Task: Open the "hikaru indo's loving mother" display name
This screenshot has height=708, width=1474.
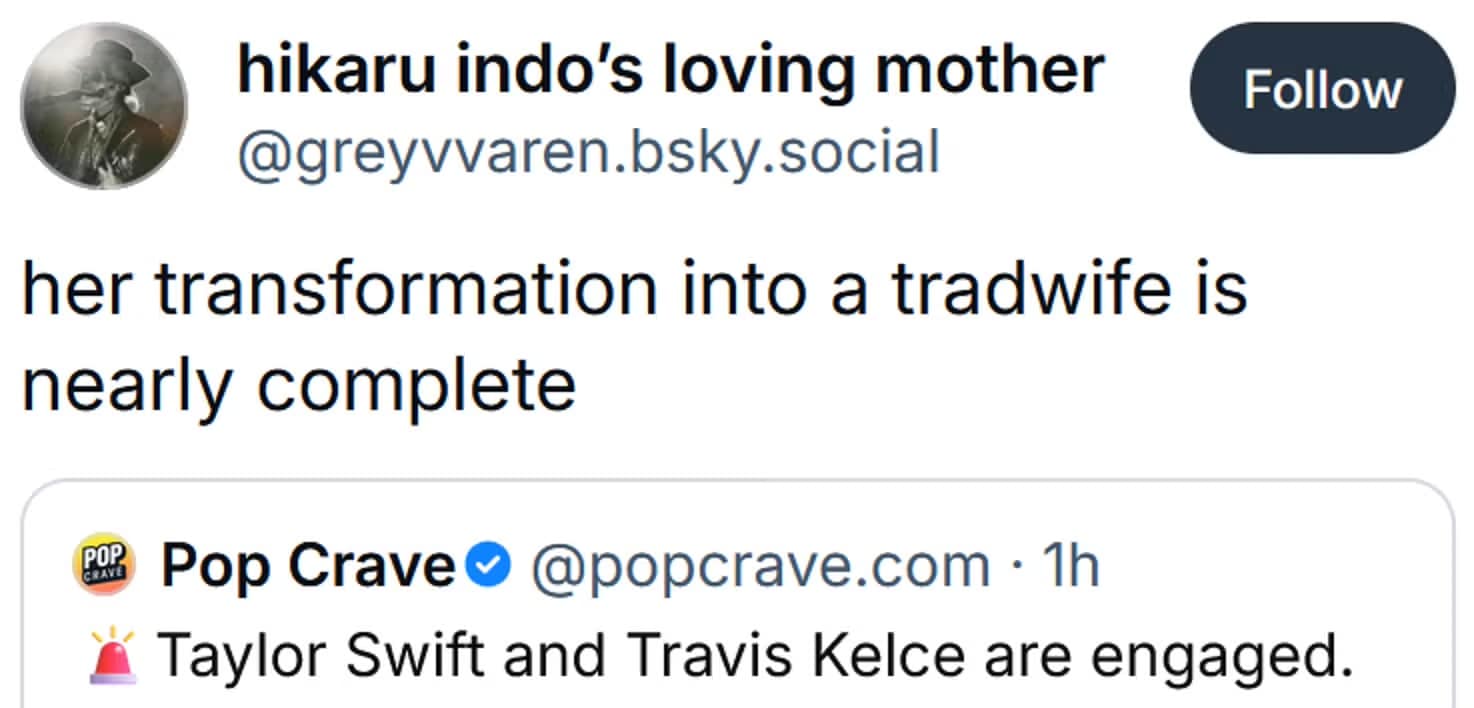Action: (x=670, y=70)
